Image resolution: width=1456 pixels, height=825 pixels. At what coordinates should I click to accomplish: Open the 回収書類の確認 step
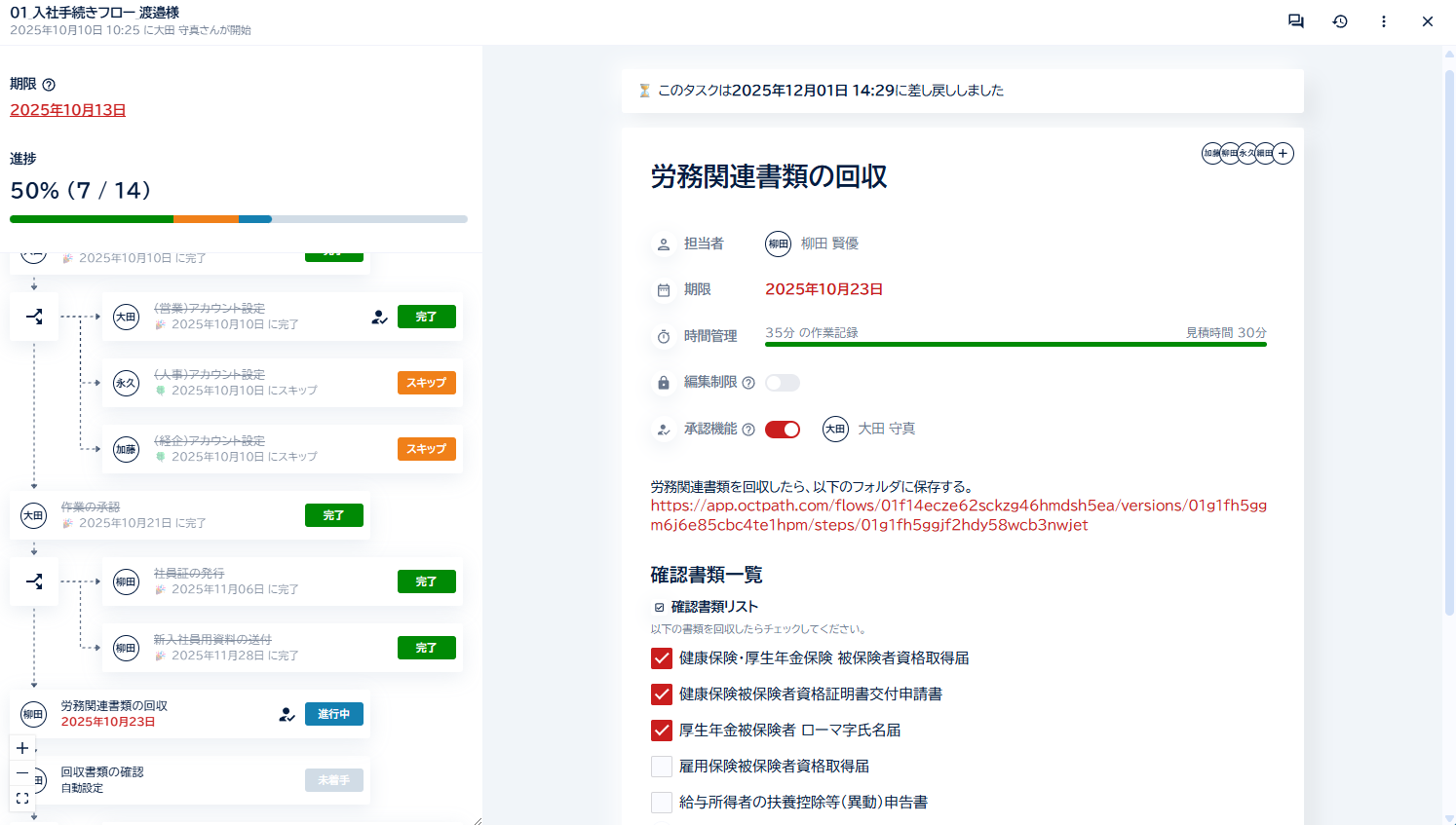coord(190,780)
